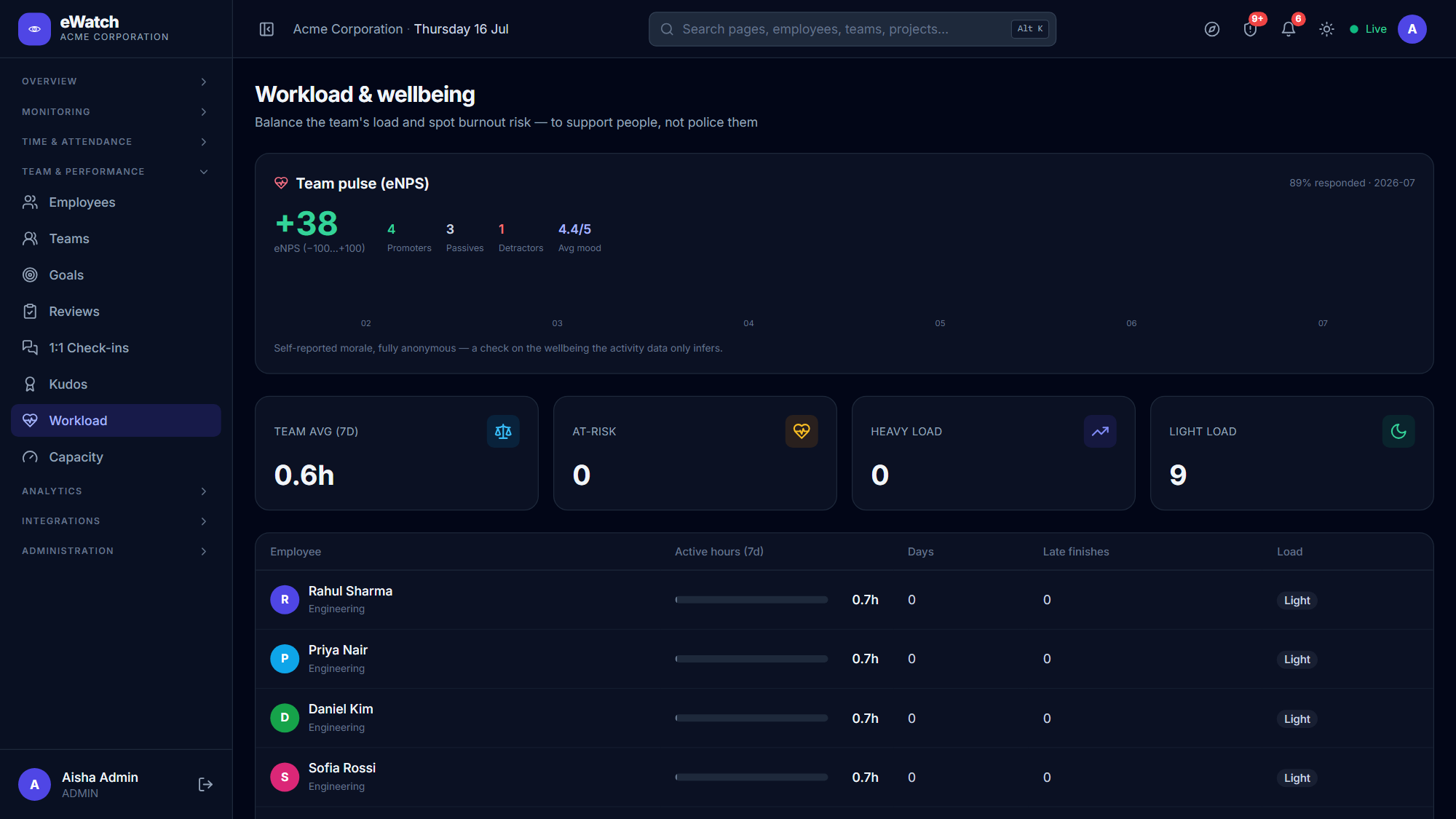Click Daniel Kim's active hours progress bar
Viewport: 1456px width, 819px height.
(751, 718)
